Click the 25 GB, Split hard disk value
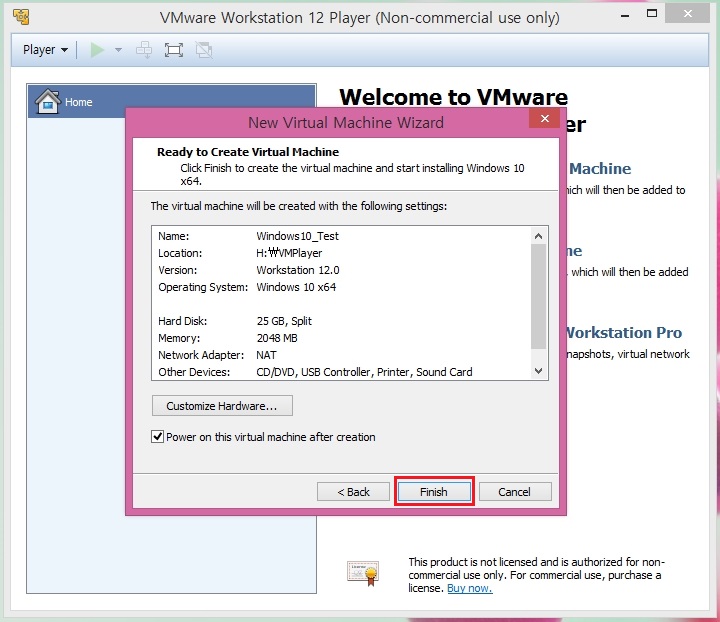720x622 pixels. (284, 321)
